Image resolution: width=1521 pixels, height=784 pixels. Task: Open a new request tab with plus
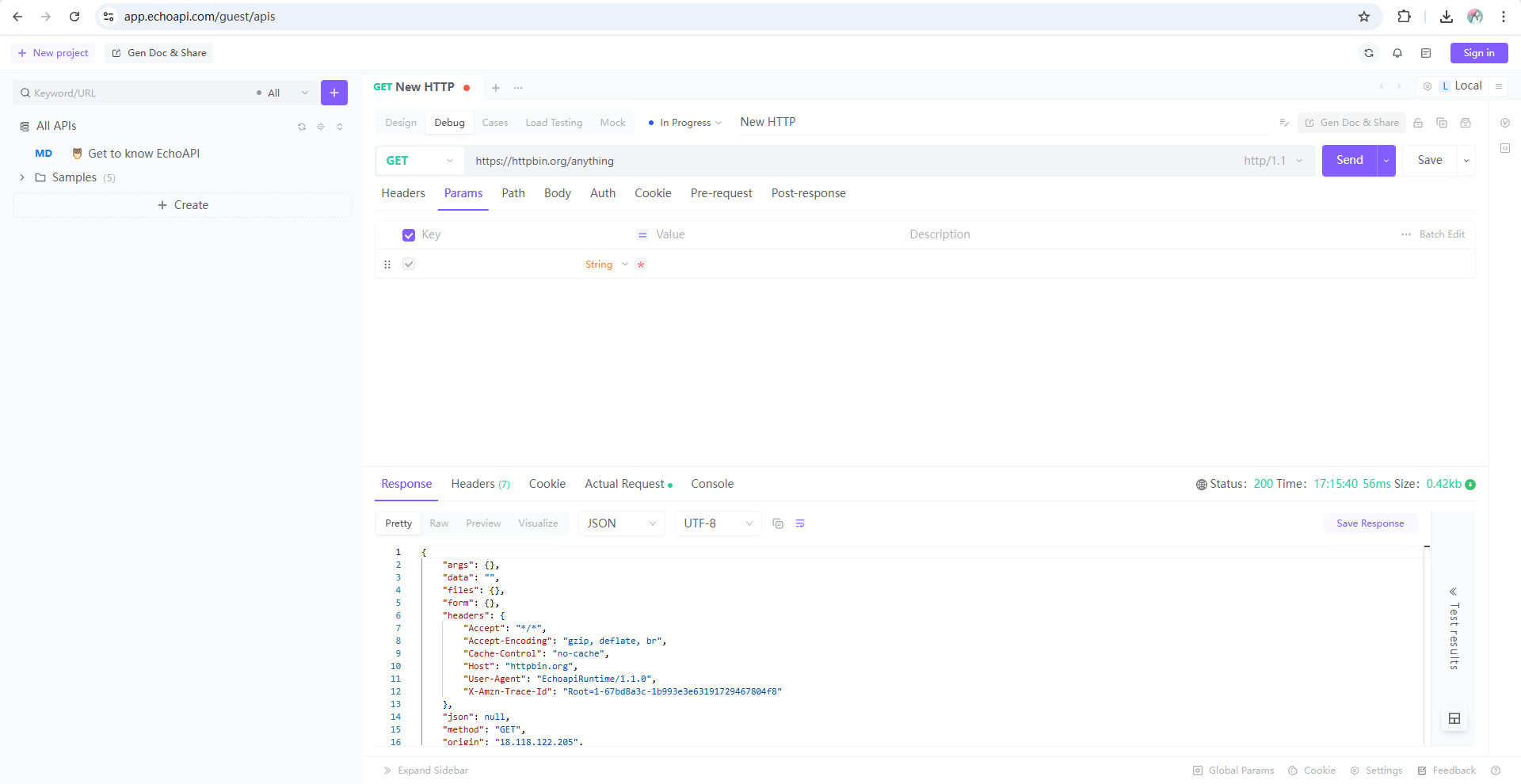[x=496, y=88]
